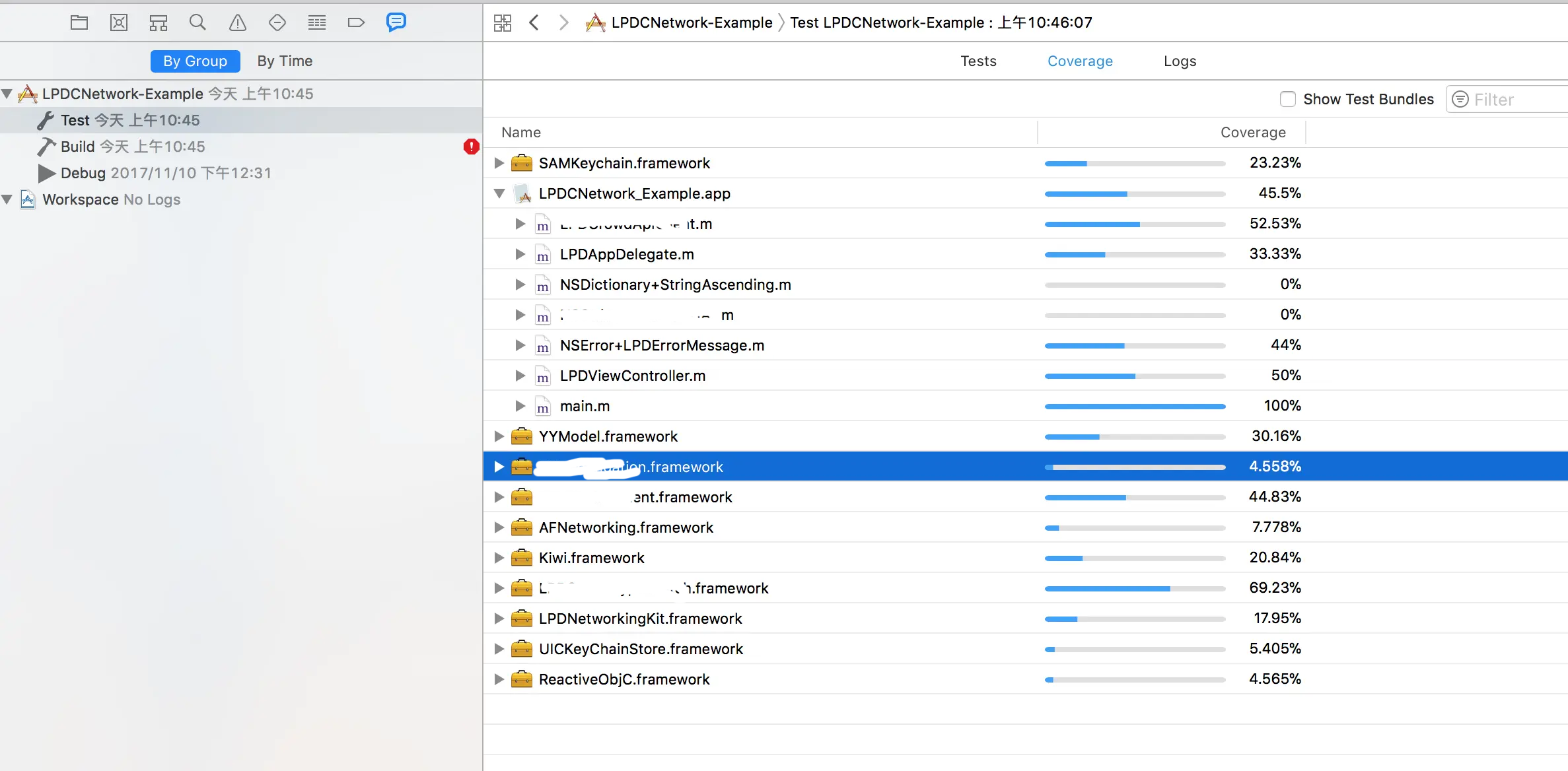The width and height of the screenshot is (1568, 771).
Task: Open the Test navigator diamond icon
Action: point(277,23)
